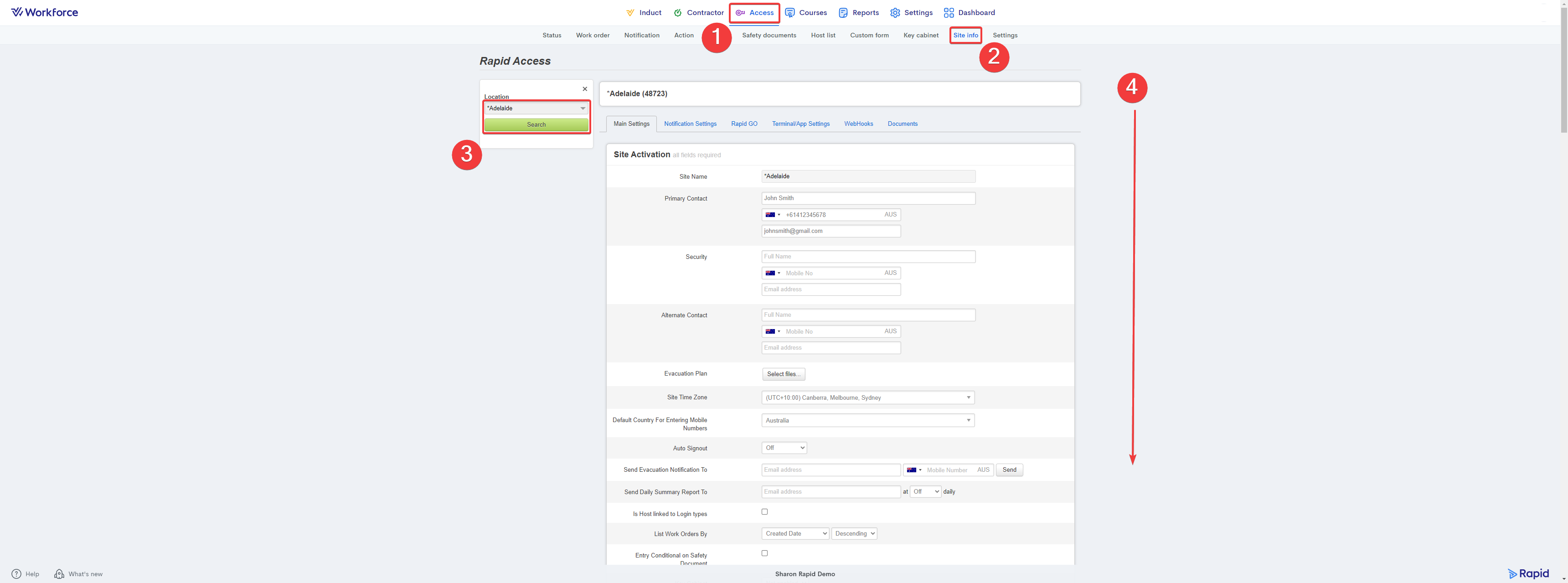Click the green Search button
This screenshot has width=1568, height=583.
(536, 125)
